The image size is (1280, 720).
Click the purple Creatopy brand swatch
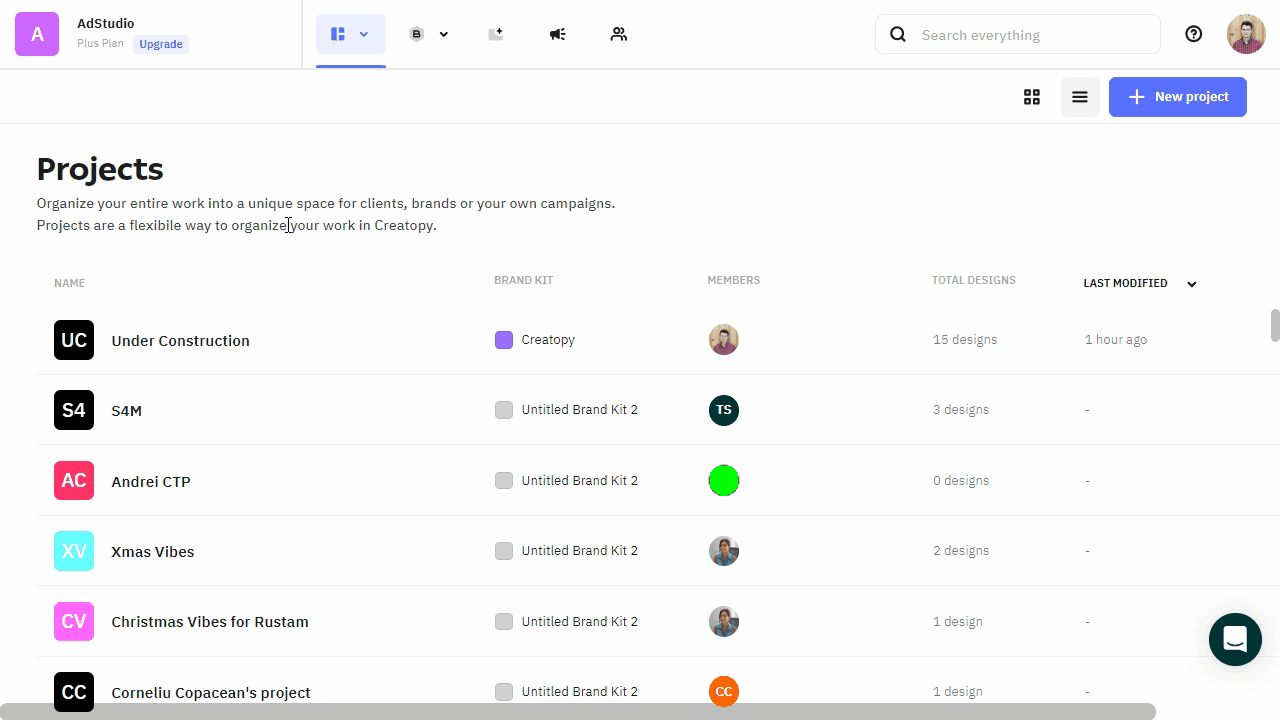pyautogui.click(x=504, y=340)
